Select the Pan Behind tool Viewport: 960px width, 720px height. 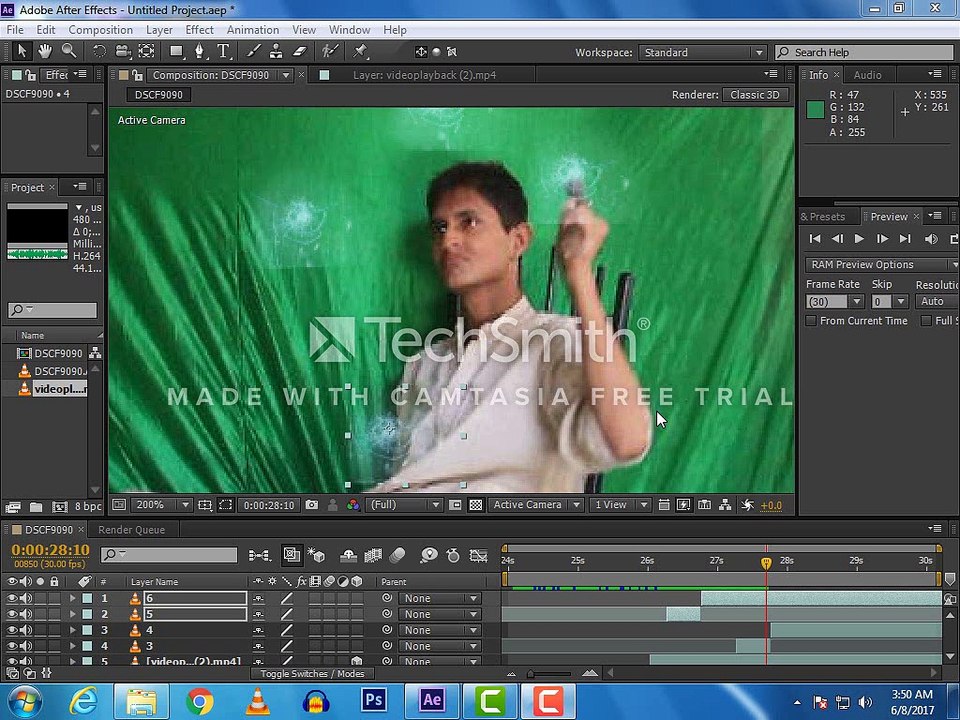click(x=146, y=51)
